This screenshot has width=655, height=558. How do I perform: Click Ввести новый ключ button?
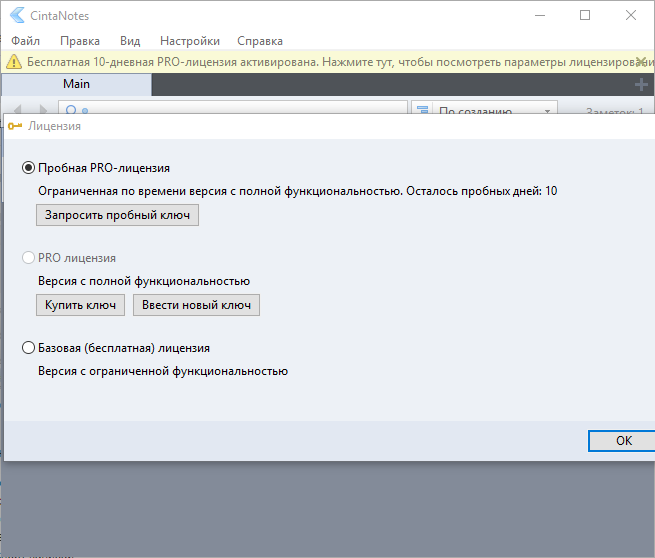click(196, 305)
